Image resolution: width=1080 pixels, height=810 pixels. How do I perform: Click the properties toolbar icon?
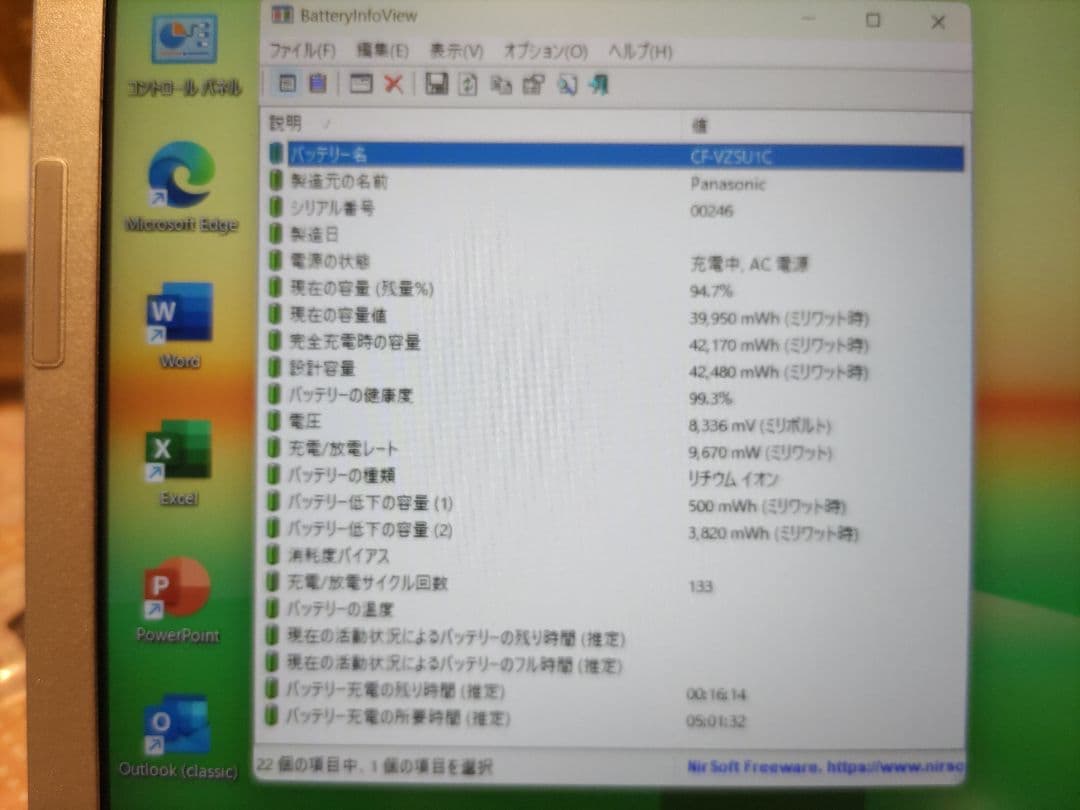coord(533,85)
